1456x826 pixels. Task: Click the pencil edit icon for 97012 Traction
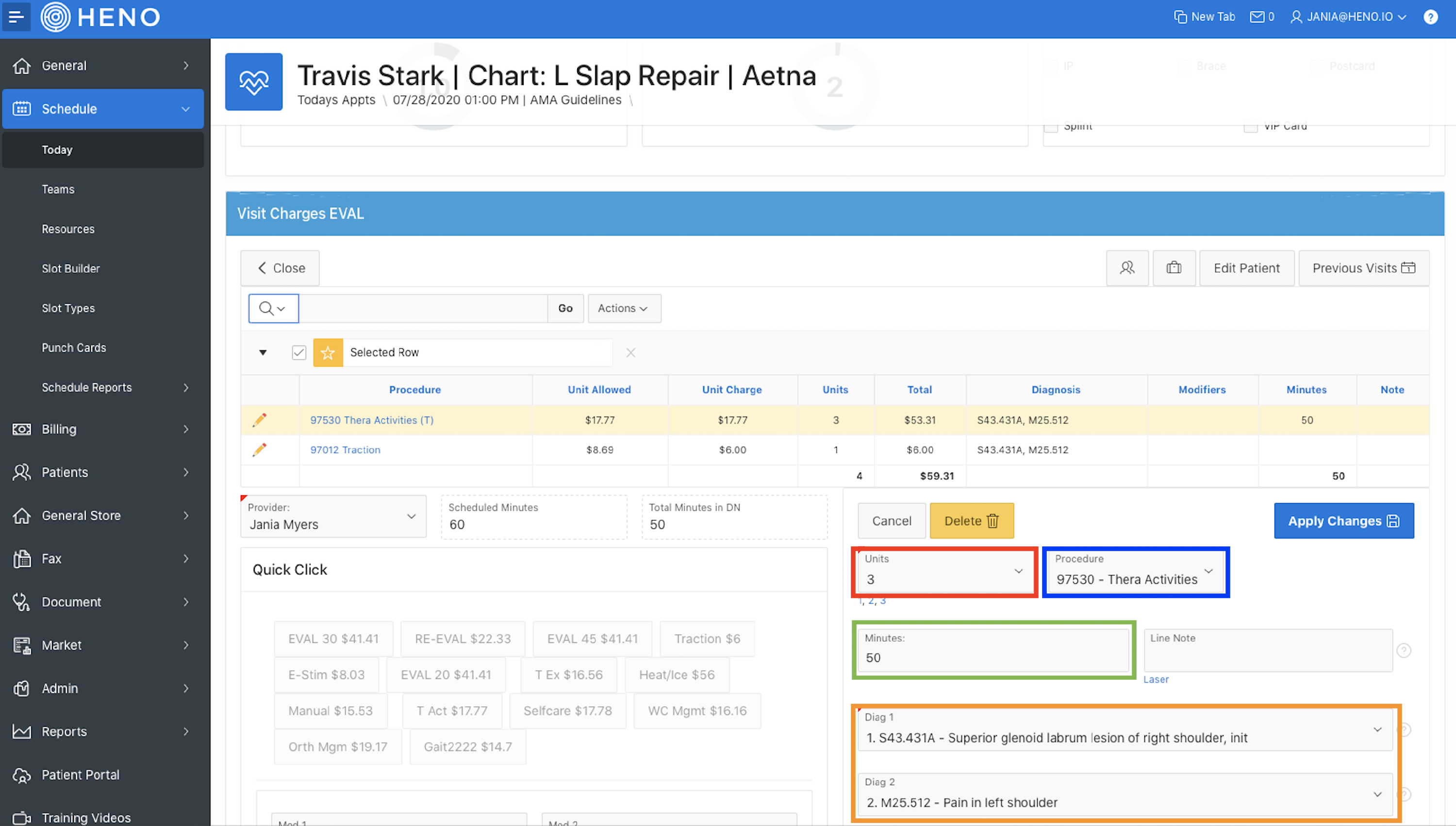259,450
